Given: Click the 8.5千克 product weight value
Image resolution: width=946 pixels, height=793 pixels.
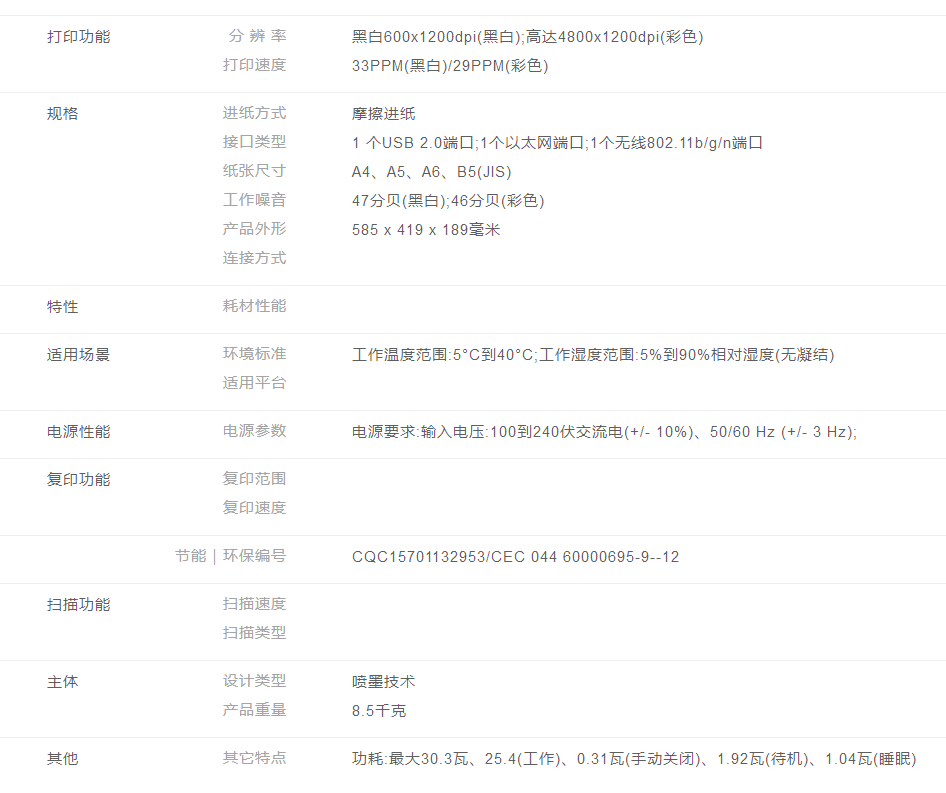Looking at the screenshot, I should [x=379, y=711].
